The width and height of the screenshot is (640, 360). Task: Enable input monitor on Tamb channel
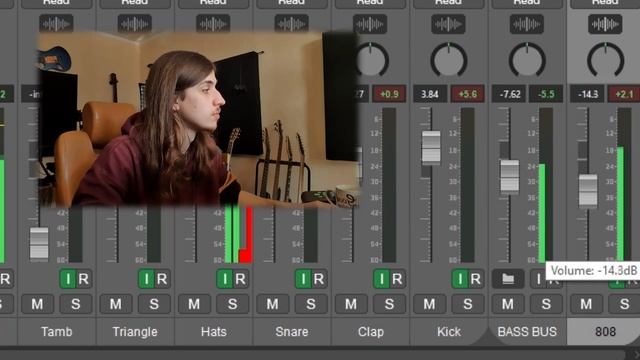tap(68, 279)
